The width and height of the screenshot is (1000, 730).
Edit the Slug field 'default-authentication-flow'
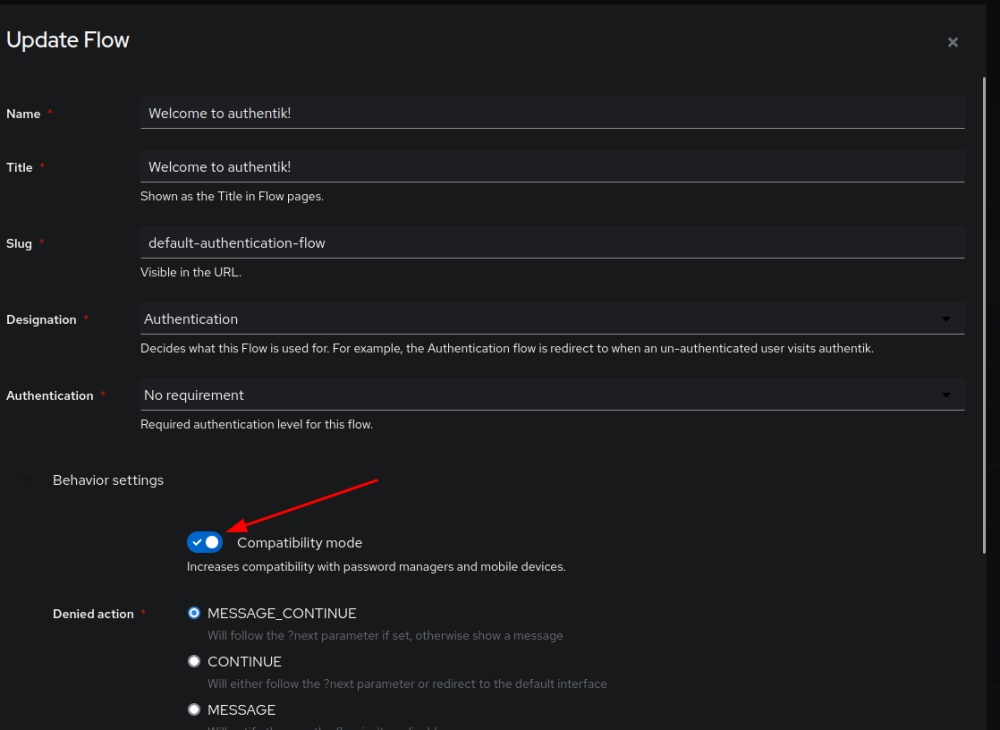tap(552, 243)
